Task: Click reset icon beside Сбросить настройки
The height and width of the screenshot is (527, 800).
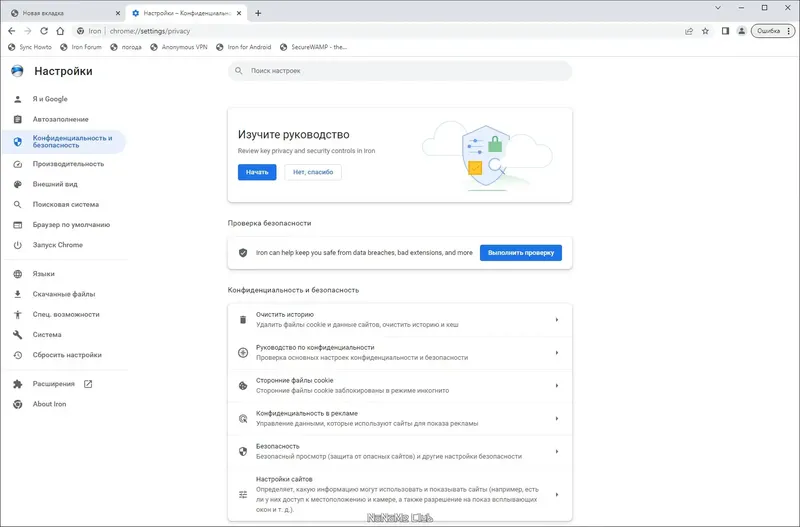Action: (17, 355)
